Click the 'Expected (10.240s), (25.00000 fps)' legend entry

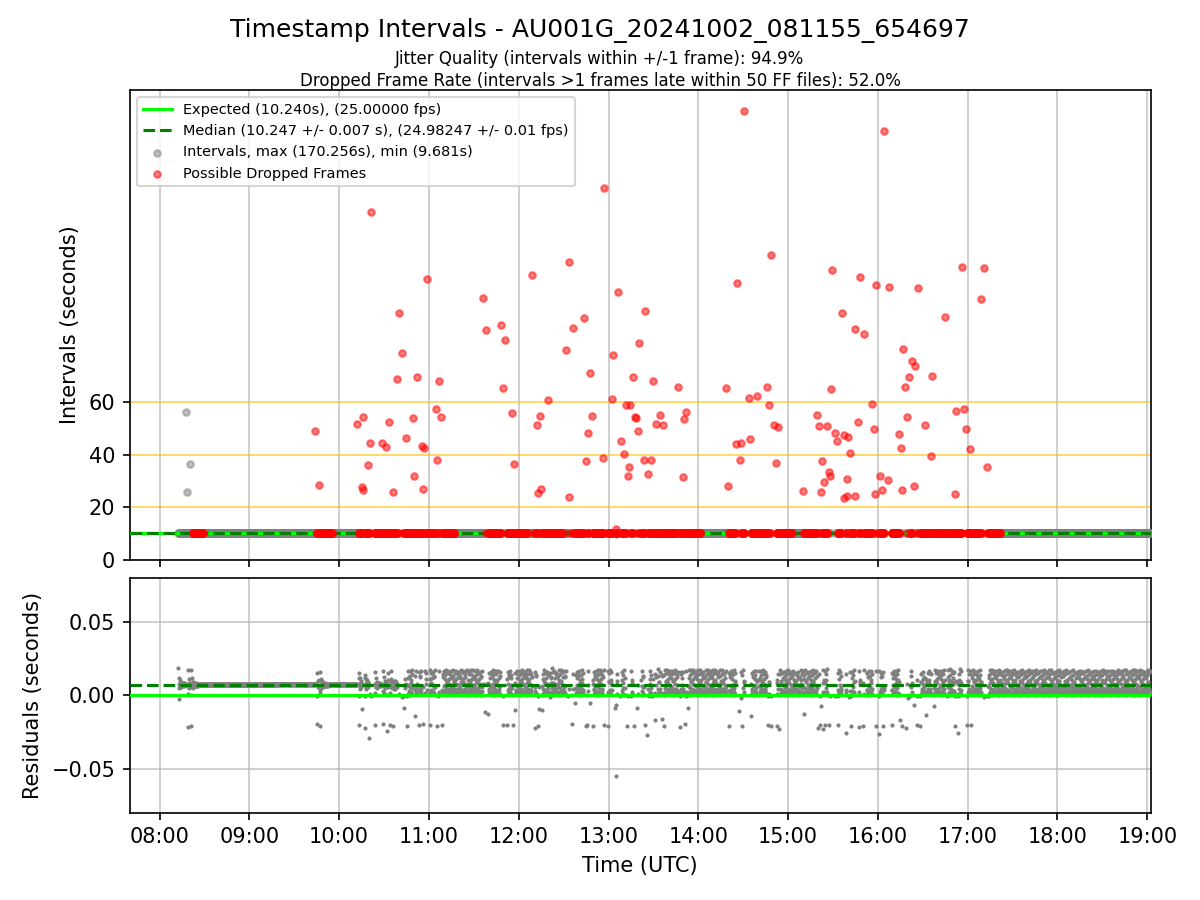[311, 109]
